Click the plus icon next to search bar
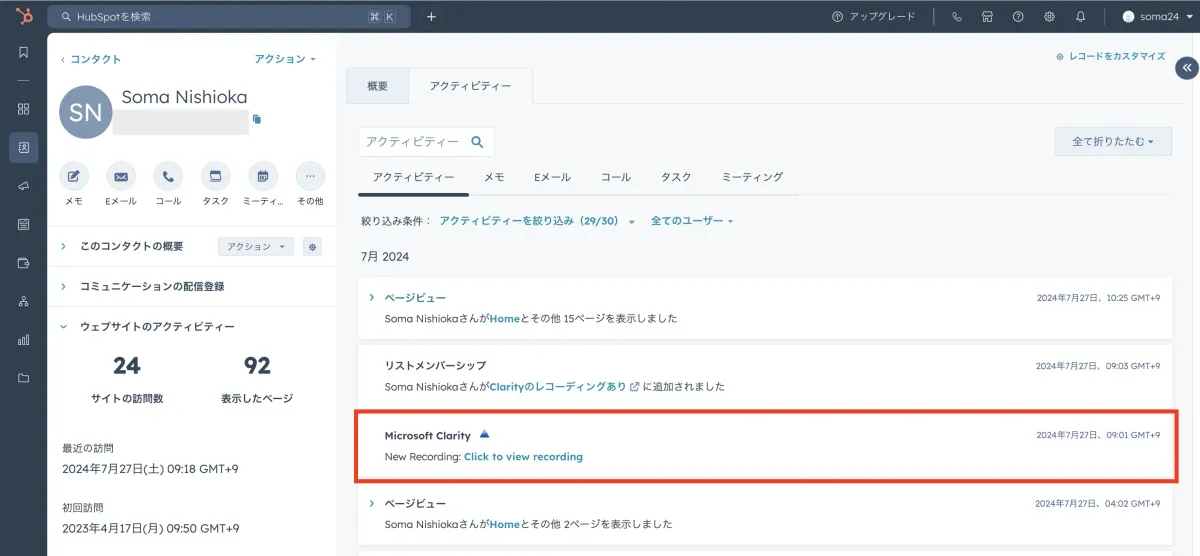This screenshot has width=1200, height=556. 431,17
